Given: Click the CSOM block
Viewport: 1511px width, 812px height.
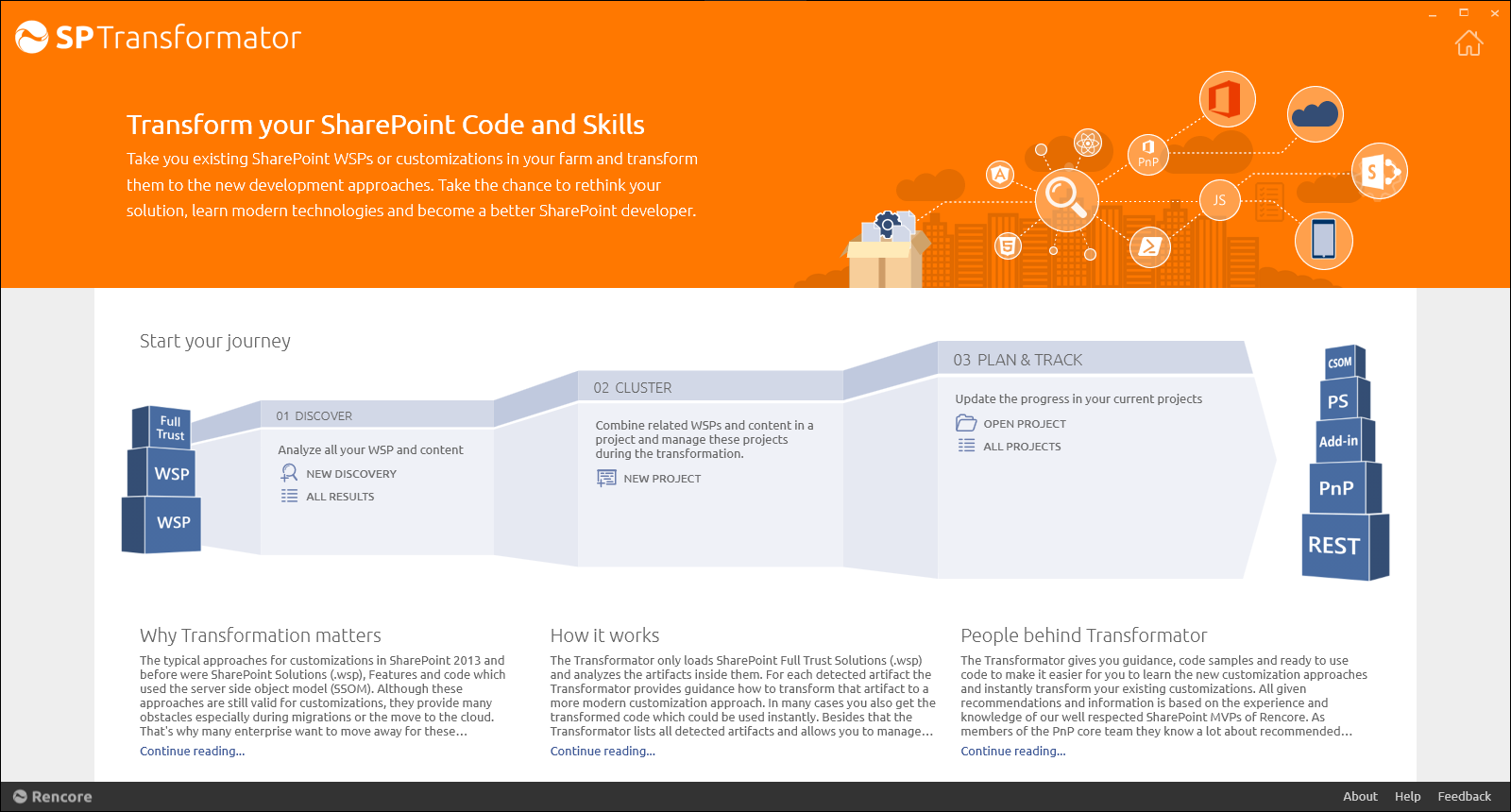Looking at the screenshot, I should point(1345,363).
